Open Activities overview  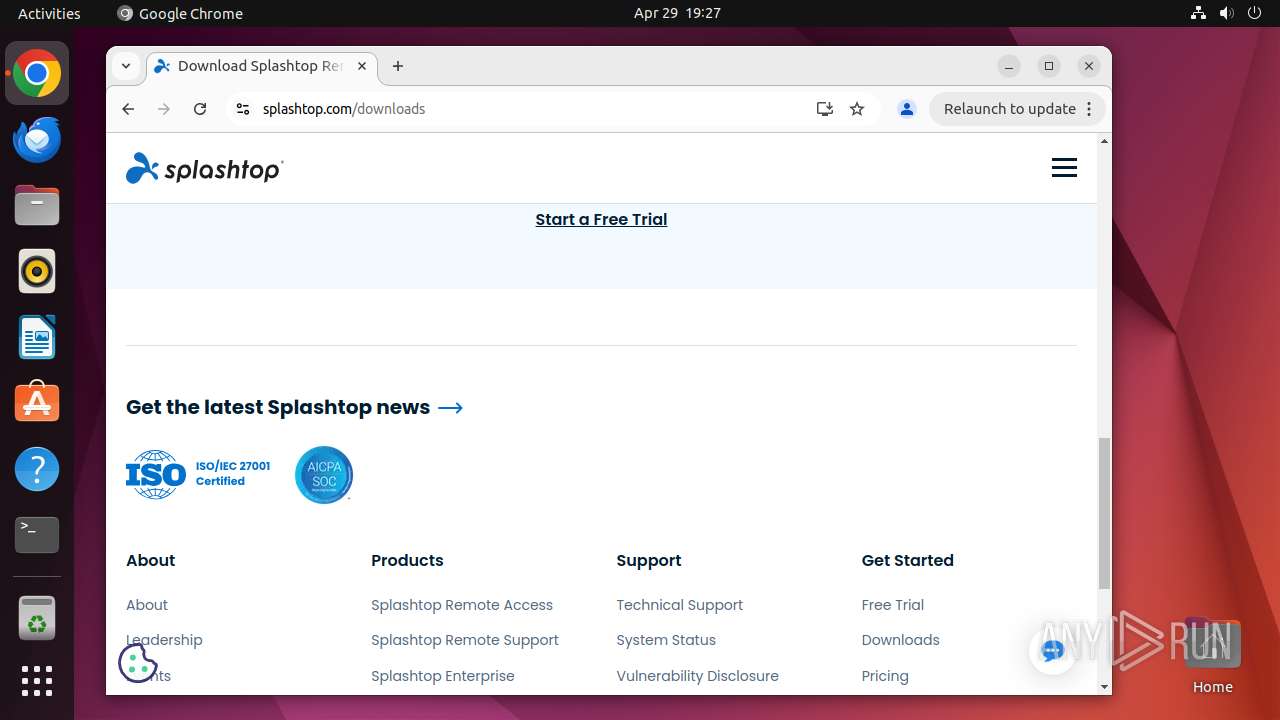[x=49, y=13]
